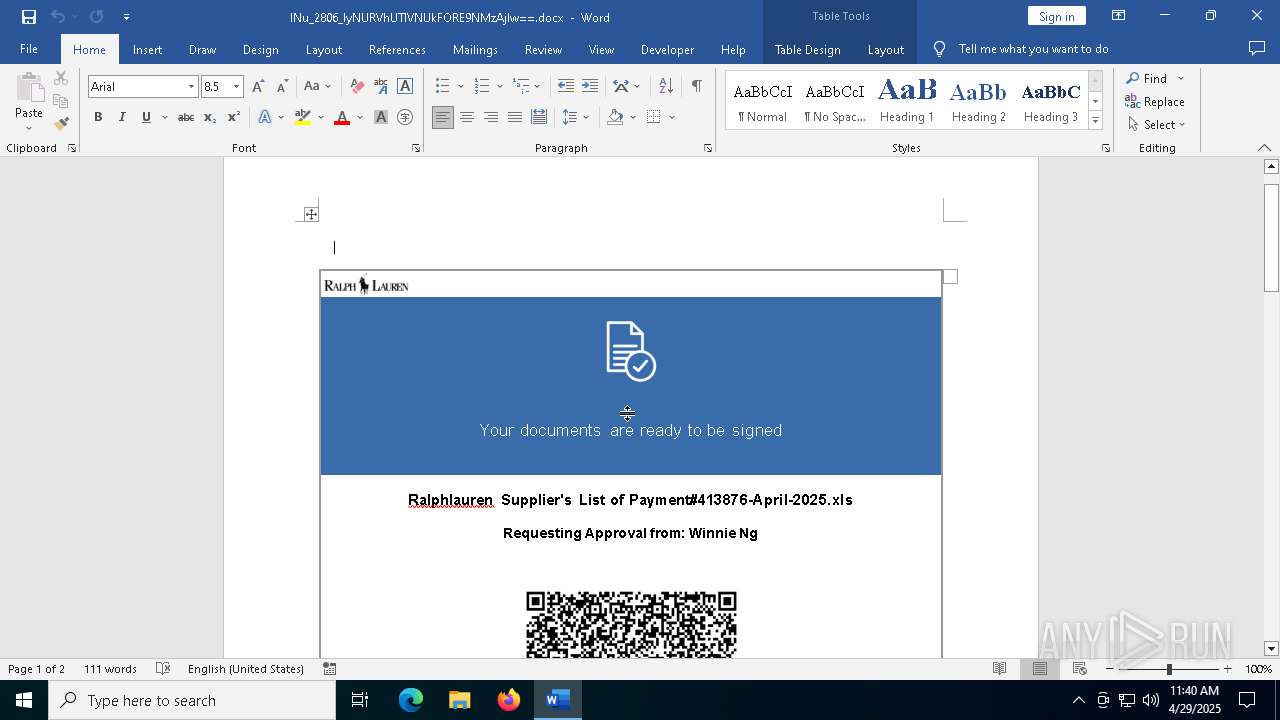Screen dimensions: 1280x720
Task: Open the Review tab
Action: tap(543, 49)
